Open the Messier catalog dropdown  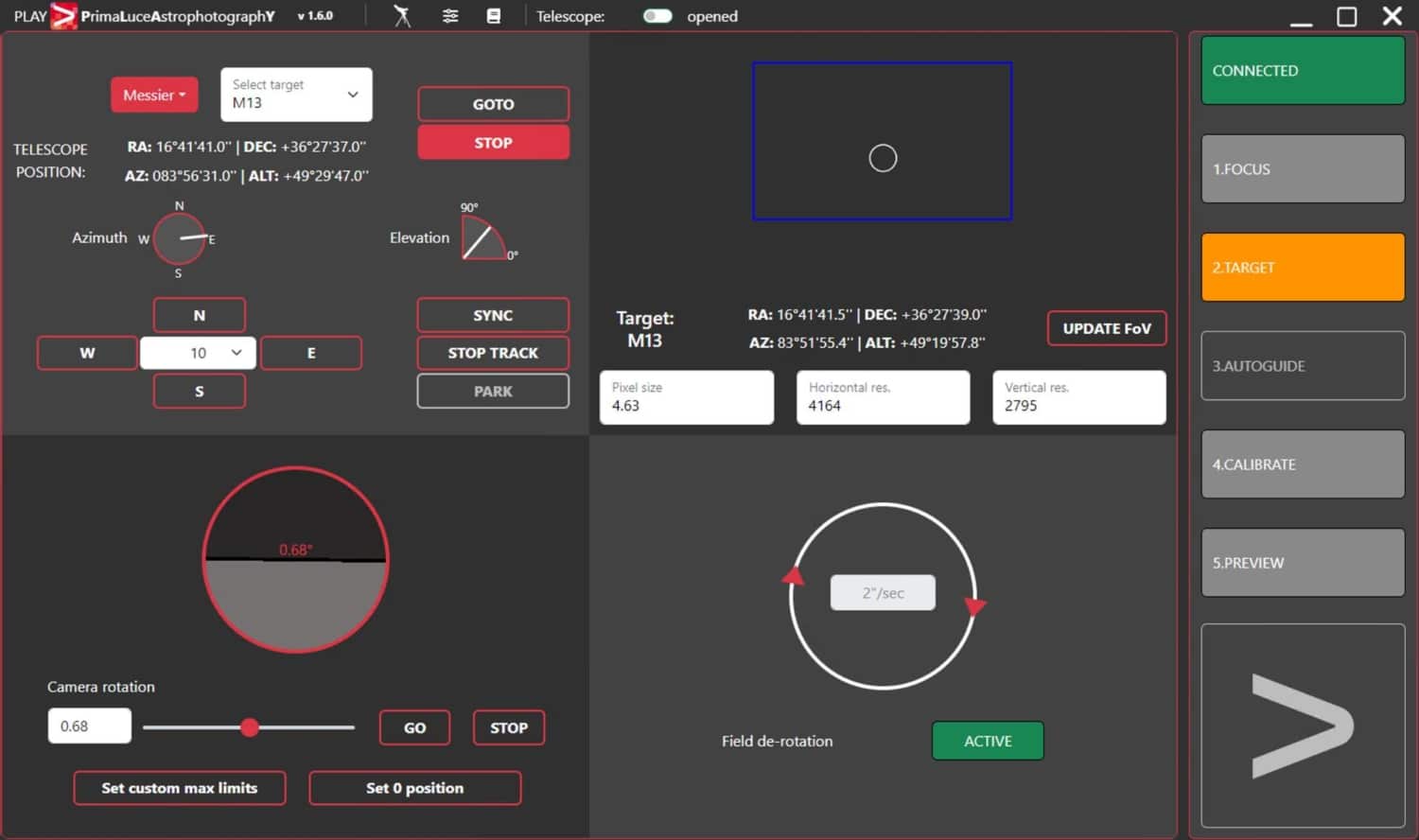pos(154,95)
